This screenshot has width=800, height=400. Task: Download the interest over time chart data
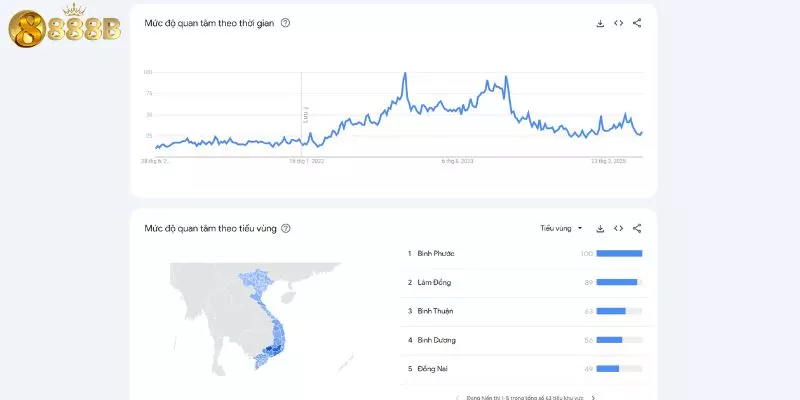pyautogui.click(x=600, y=22)
